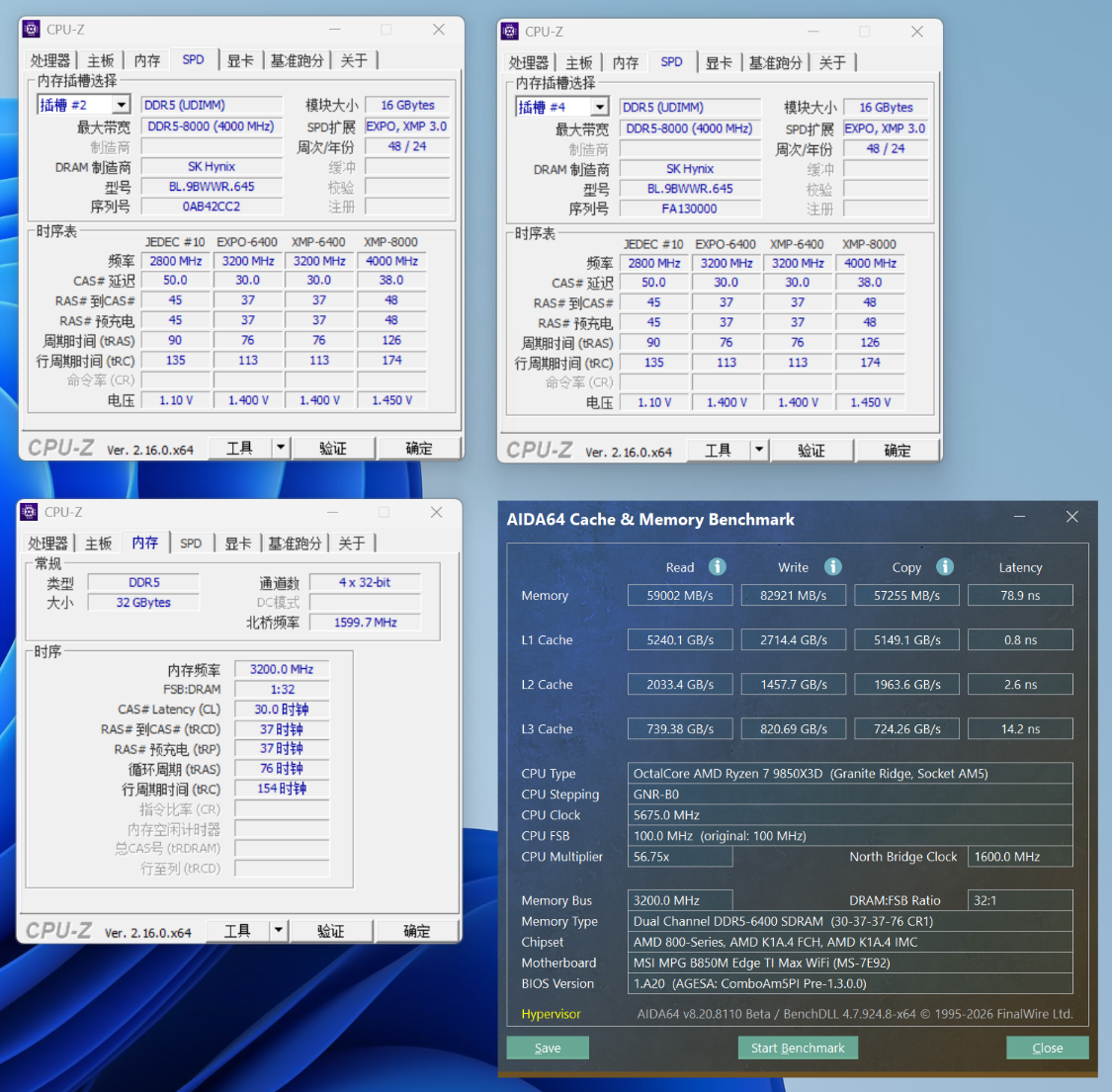Click Hypervisor label in AIDA64
1112x1092 pixels.
point(551,1013)
